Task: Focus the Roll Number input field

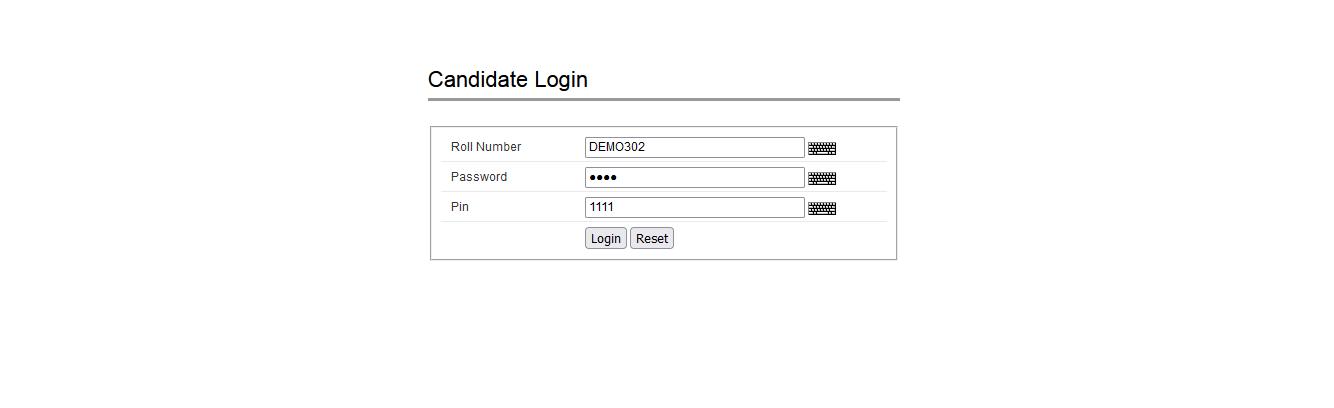Action: pos(694,147)
